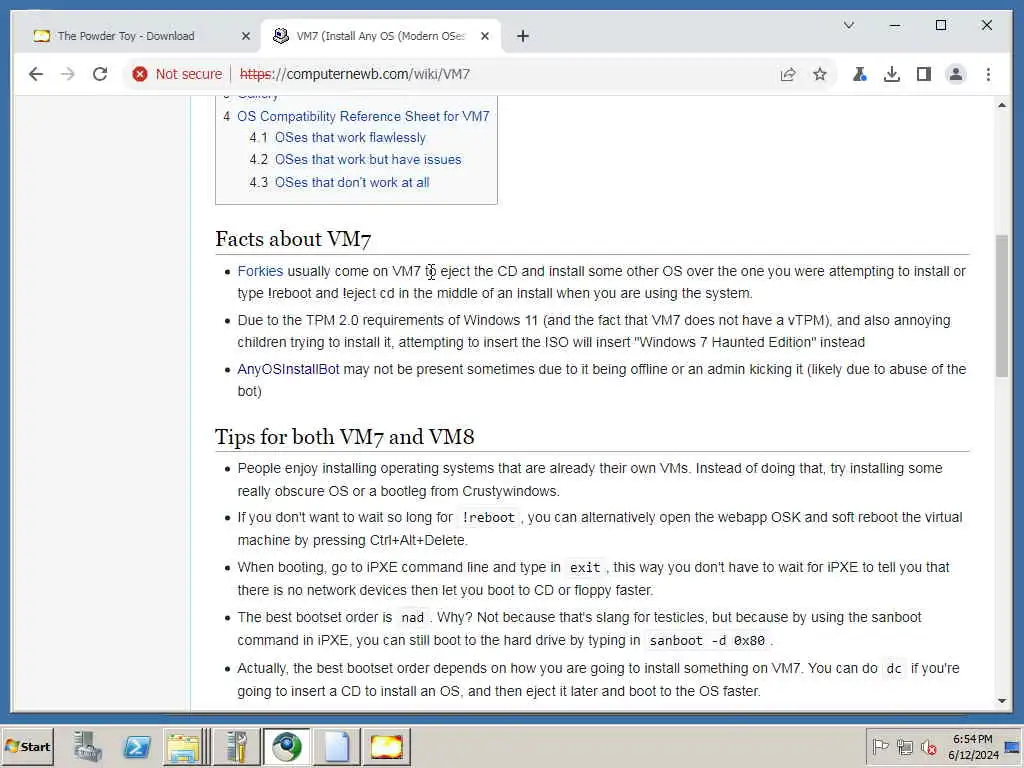Open the downloads icon

pyautogui.click(x=891, y=74)
